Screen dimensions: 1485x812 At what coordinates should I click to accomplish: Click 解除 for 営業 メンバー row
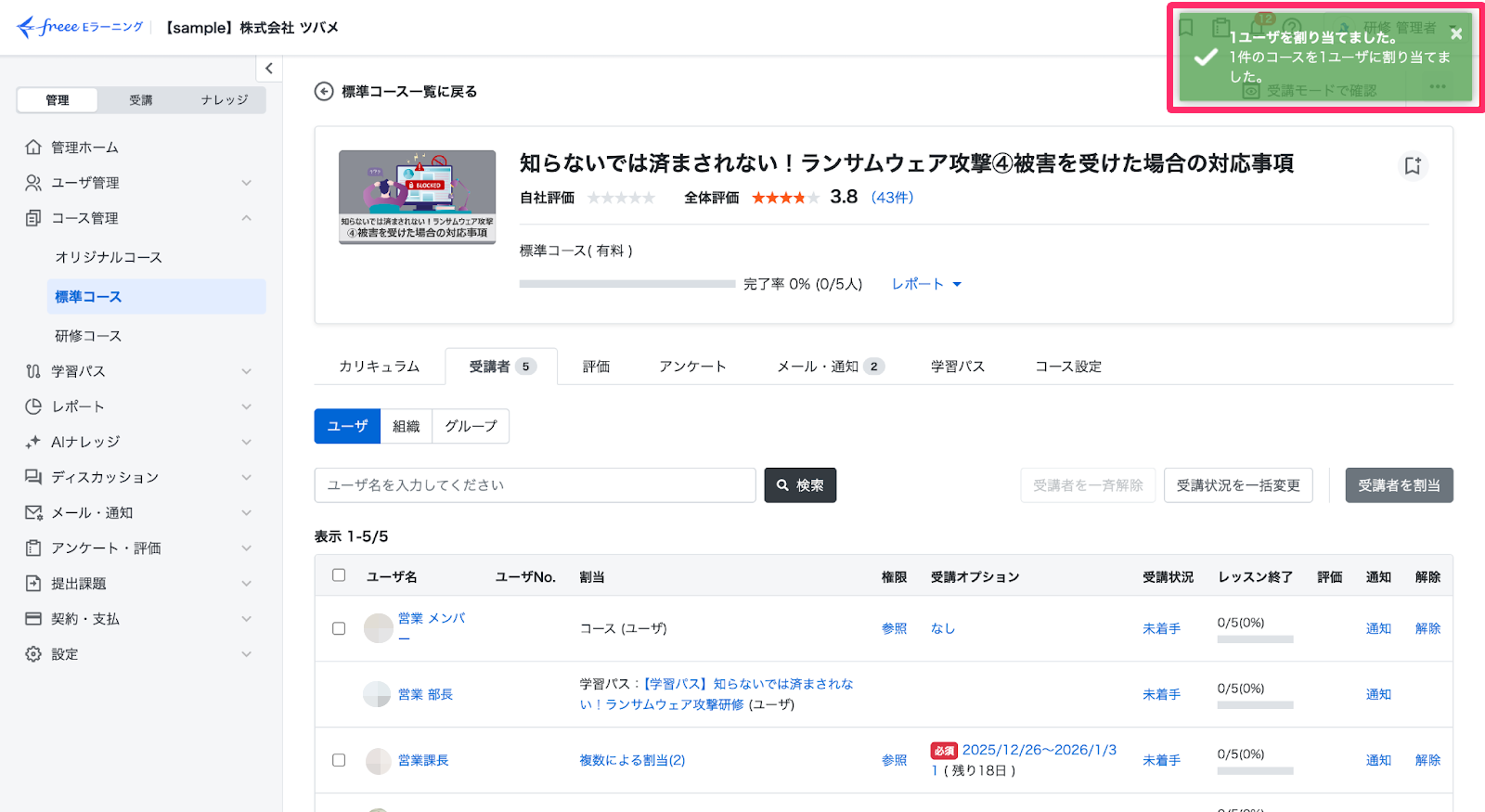click(x=1427, y=628)
